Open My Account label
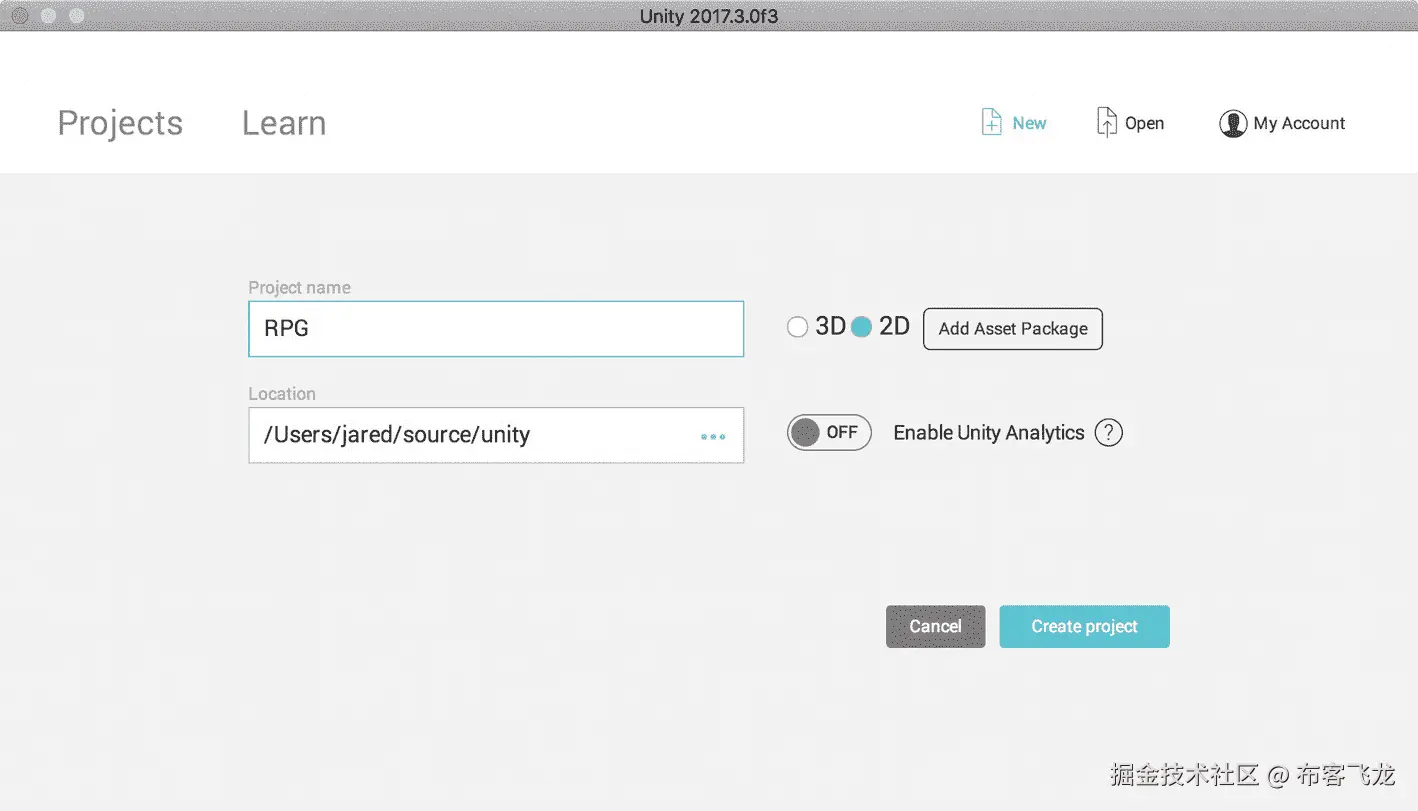 [1299, 123]
